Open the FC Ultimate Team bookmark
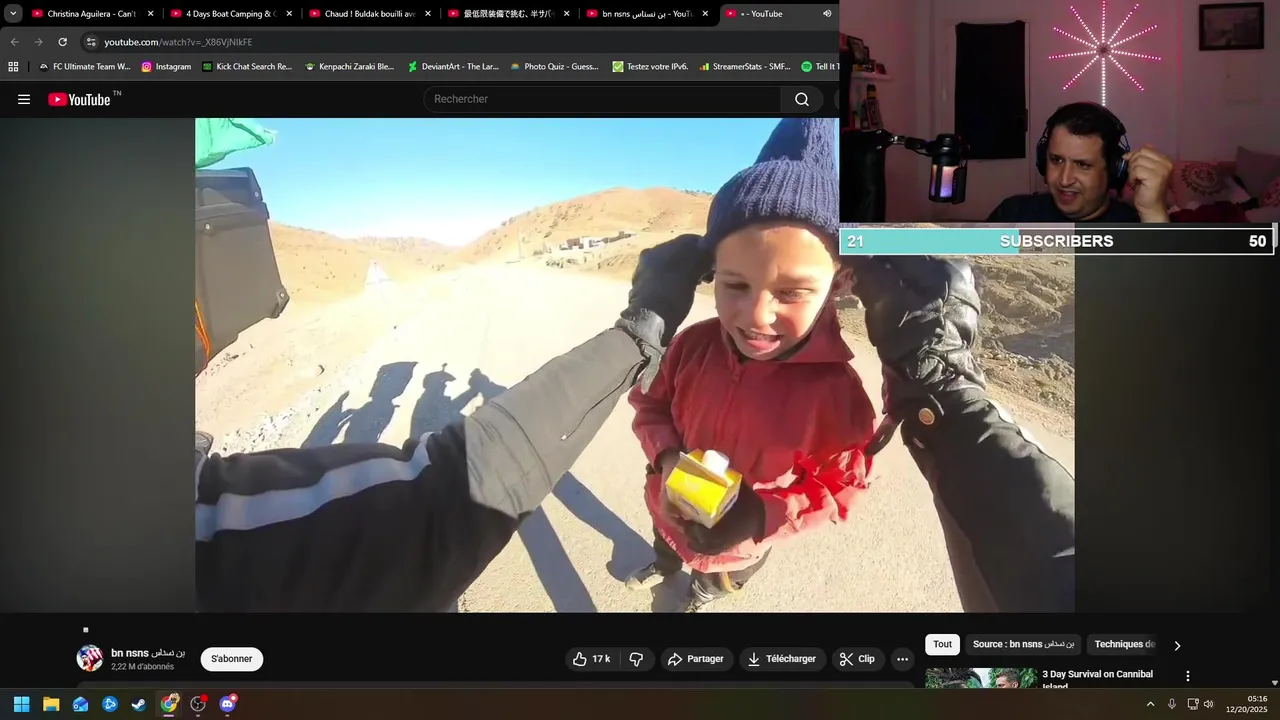Viewport: 1280px width, 720px height. pos(84,67)
